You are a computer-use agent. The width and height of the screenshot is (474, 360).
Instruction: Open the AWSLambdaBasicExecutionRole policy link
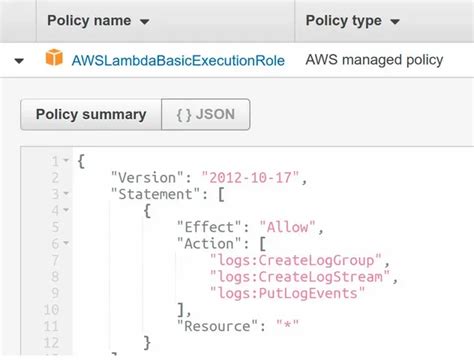tap(178, 61)
